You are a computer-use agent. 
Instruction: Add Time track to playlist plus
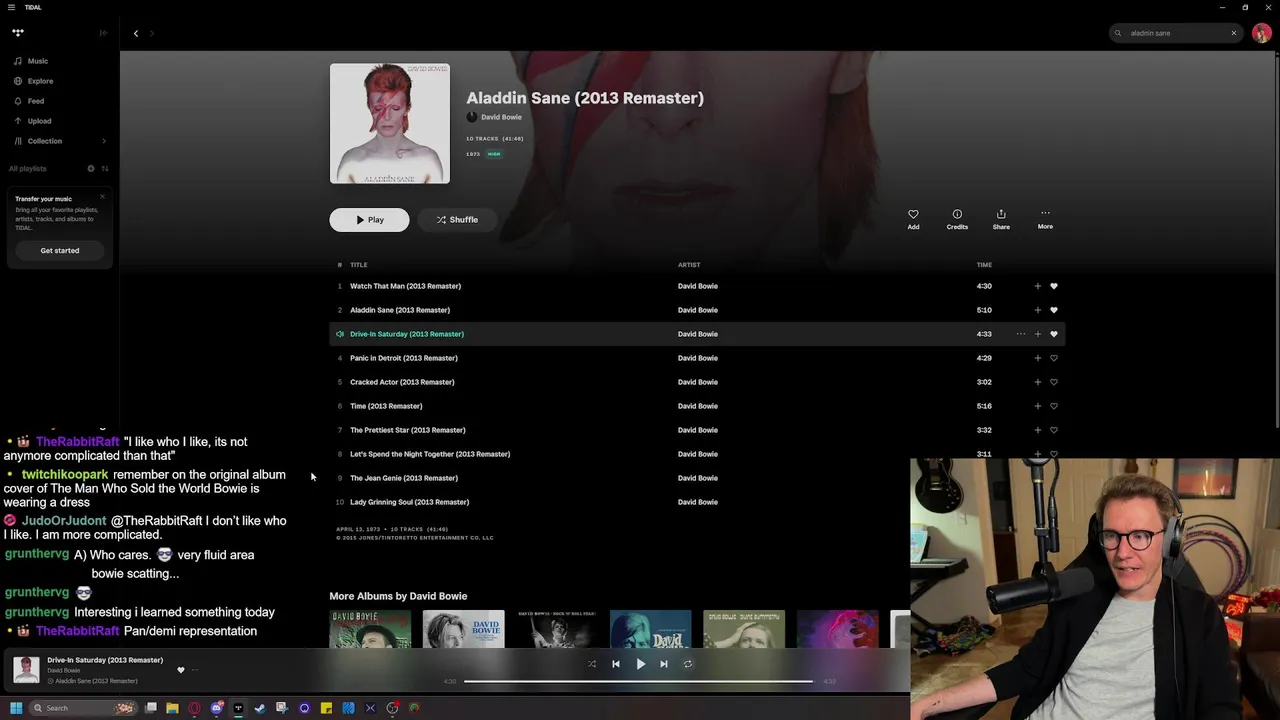[1037, 406]
